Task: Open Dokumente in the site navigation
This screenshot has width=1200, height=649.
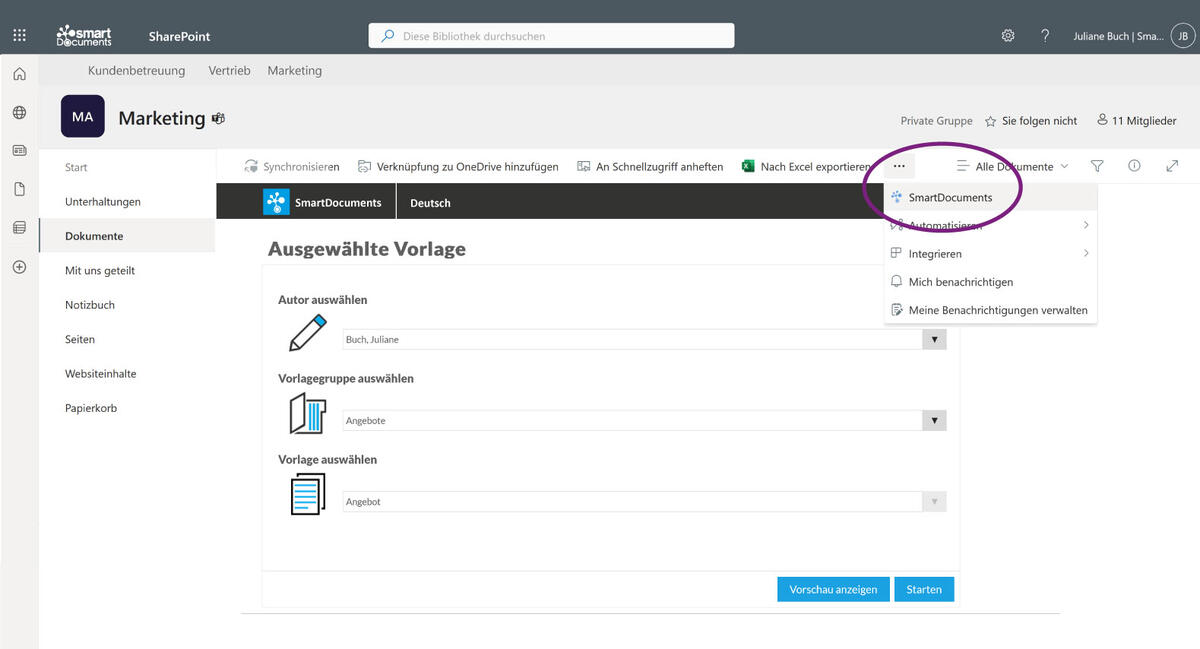Action: (127, 236)
